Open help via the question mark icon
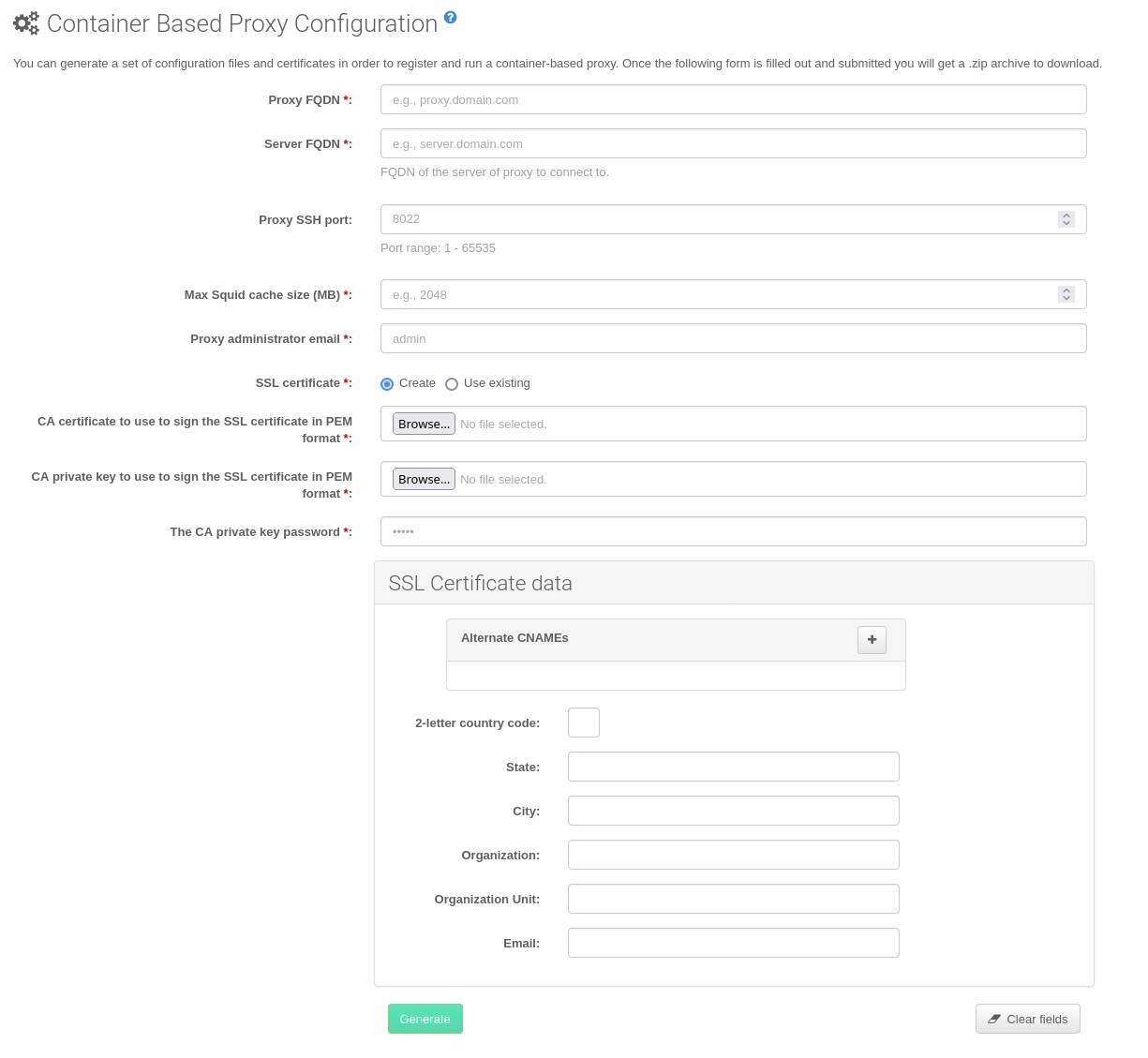 tap(451, 18)
